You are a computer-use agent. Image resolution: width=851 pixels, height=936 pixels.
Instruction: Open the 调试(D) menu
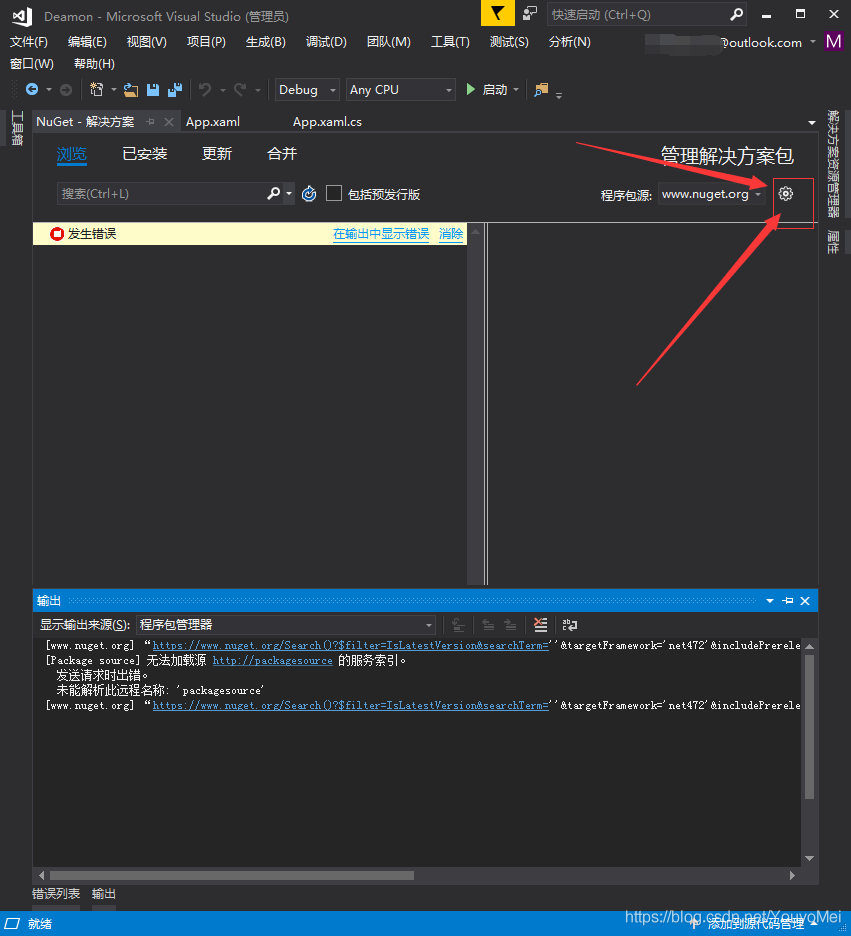coord(326,42)
